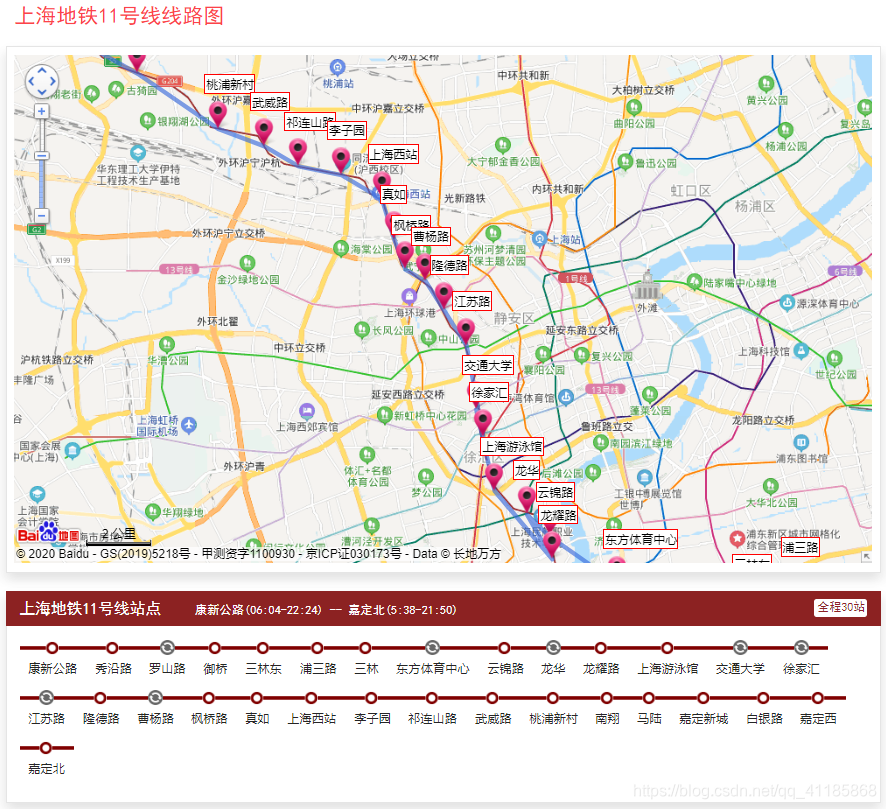Viewport: 886px width, 809px height.
Task: Pan the map down with the arrow
Action: click(x=42, y=91)
